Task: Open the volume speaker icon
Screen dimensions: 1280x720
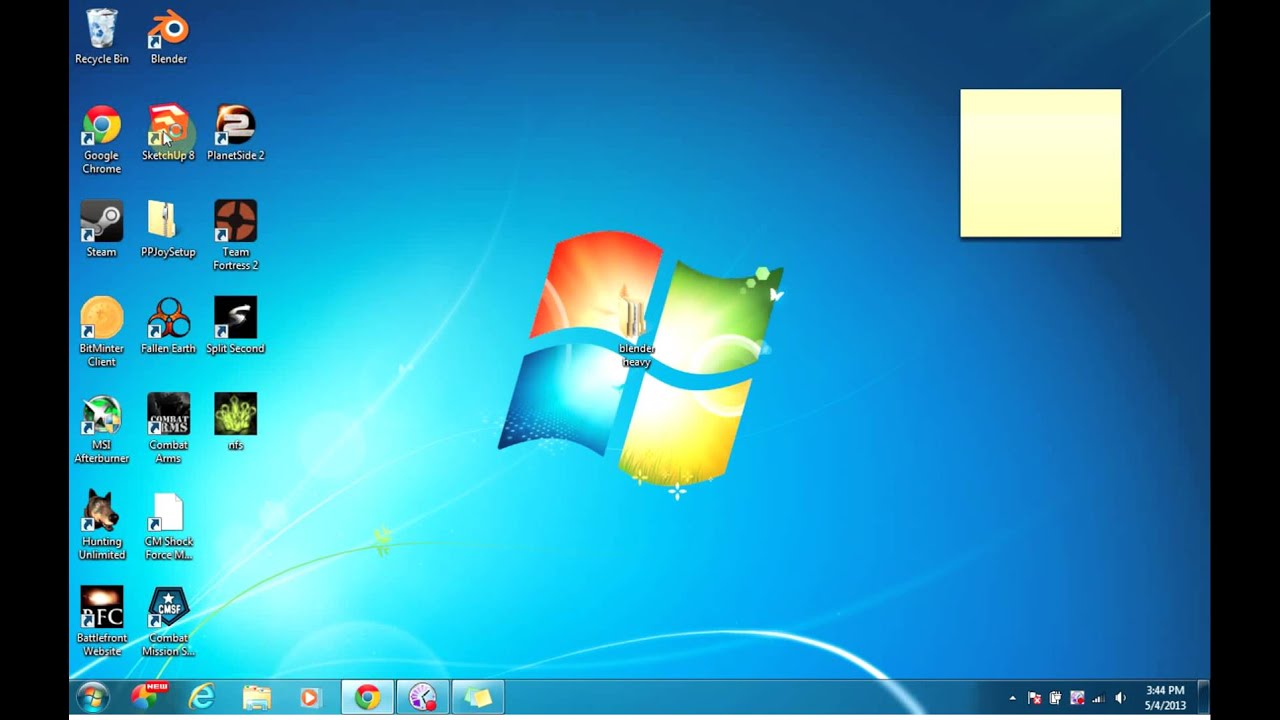Action: coord(1120,698)
